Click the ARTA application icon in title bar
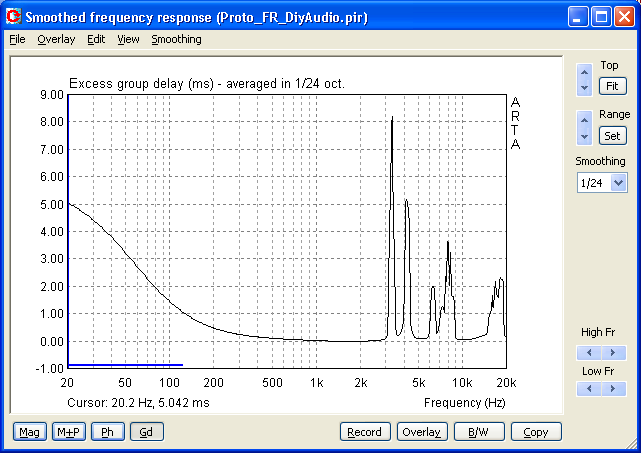 click(x=13, y=16)
